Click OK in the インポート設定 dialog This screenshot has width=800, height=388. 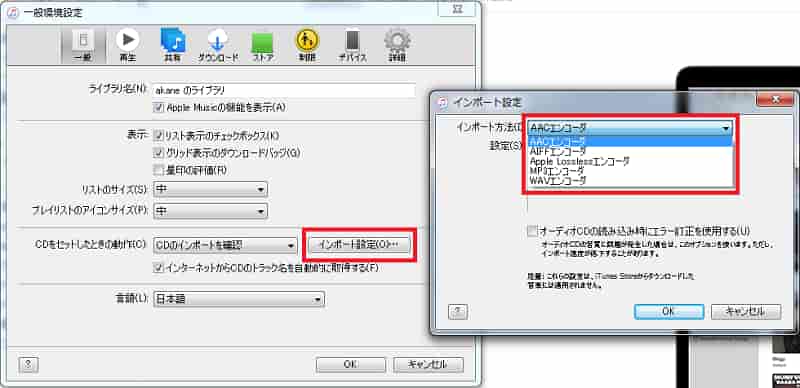(669, 311)
